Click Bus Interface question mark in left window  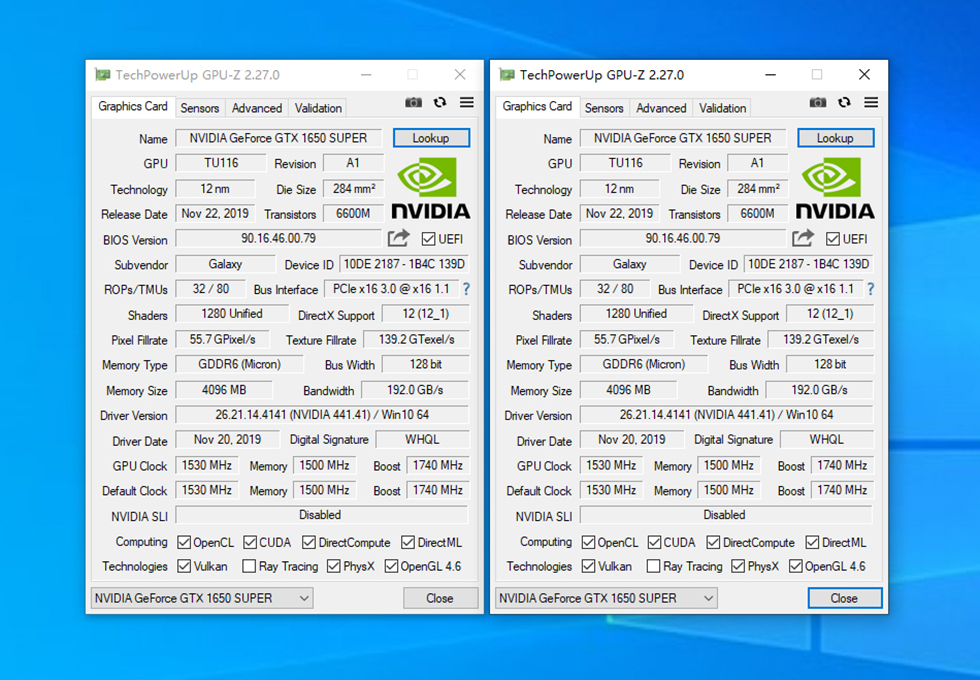[x=466, y=289]
